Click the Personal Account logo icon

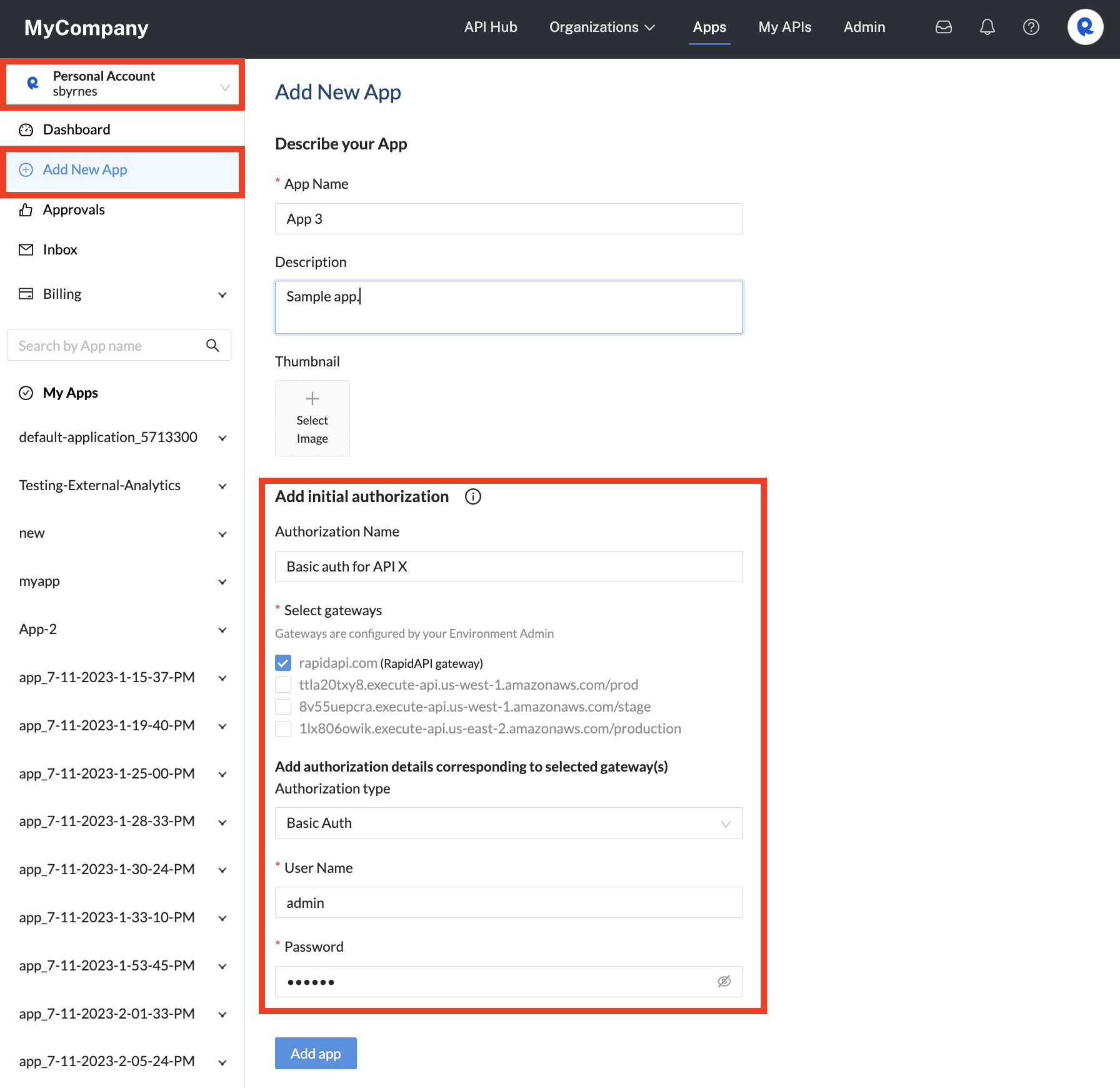(x=32, y=83)
